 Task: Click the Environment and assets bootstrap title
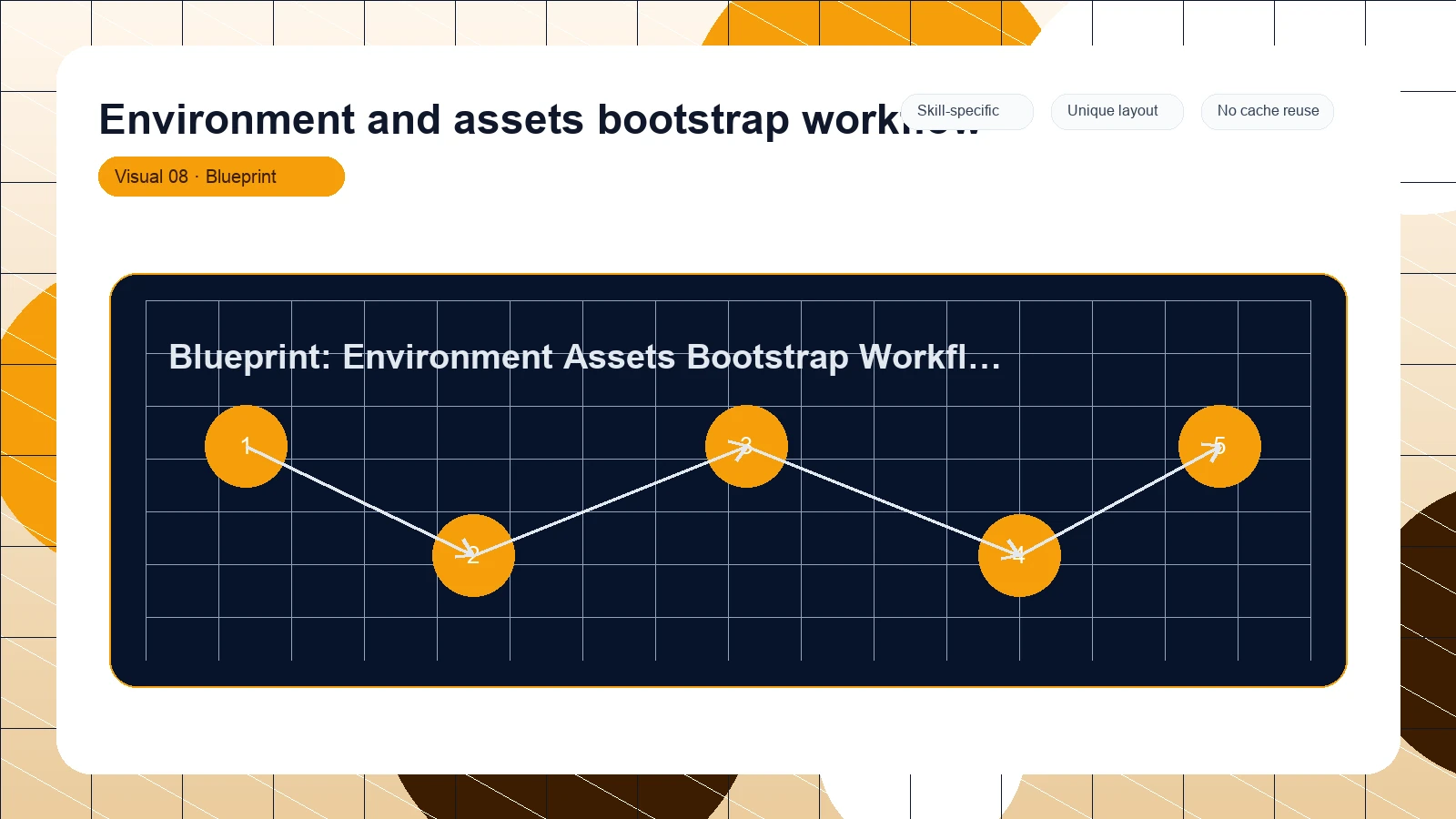click(x=539, y=120)
